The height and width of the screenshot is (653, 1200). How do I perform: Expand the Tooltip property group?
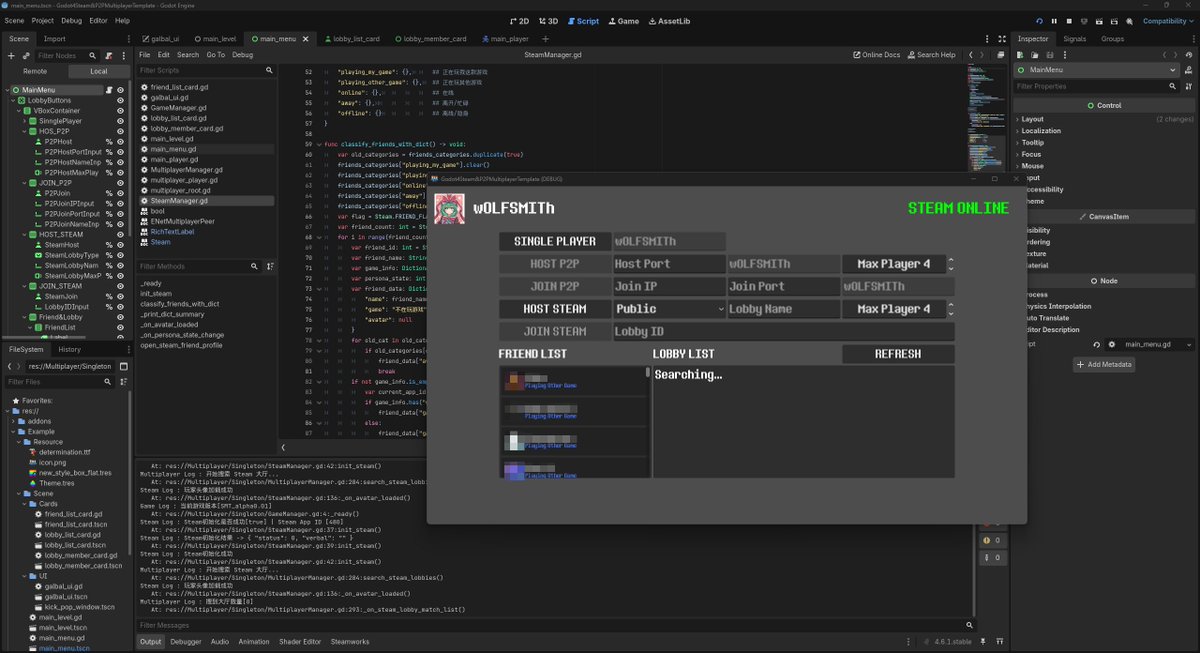[1032, 143]
